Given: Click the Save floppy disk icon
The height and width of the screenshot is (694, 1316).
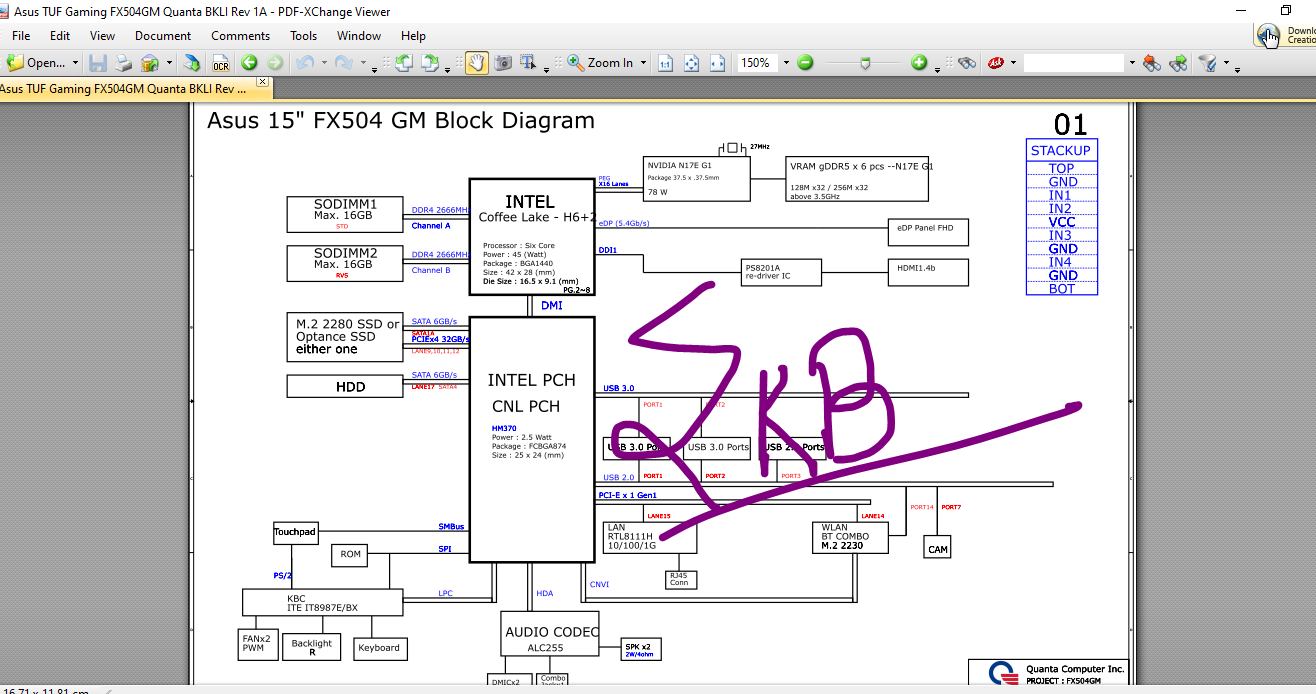Looking at the screenshot, I should (x=98, y=63).
